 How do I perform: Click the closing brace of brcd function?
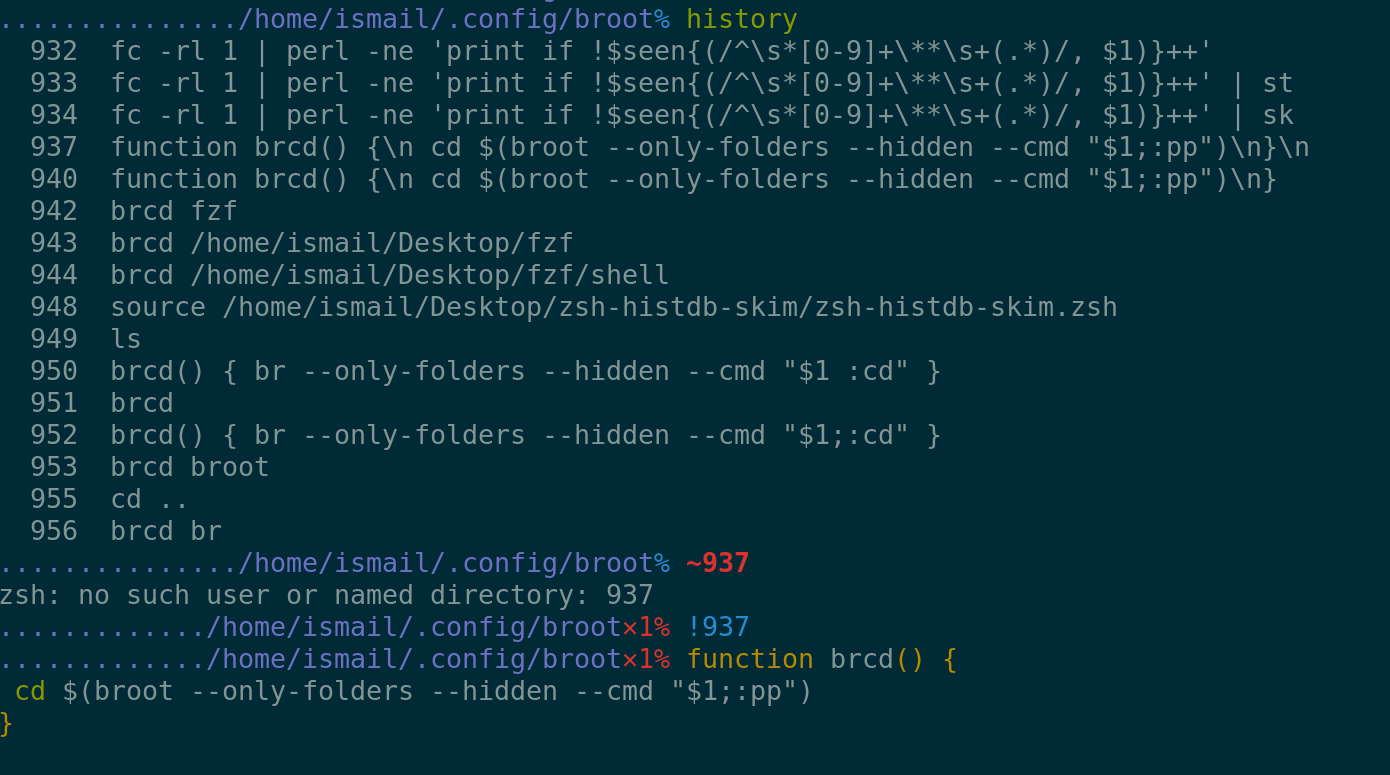click(x=7, y=723)
